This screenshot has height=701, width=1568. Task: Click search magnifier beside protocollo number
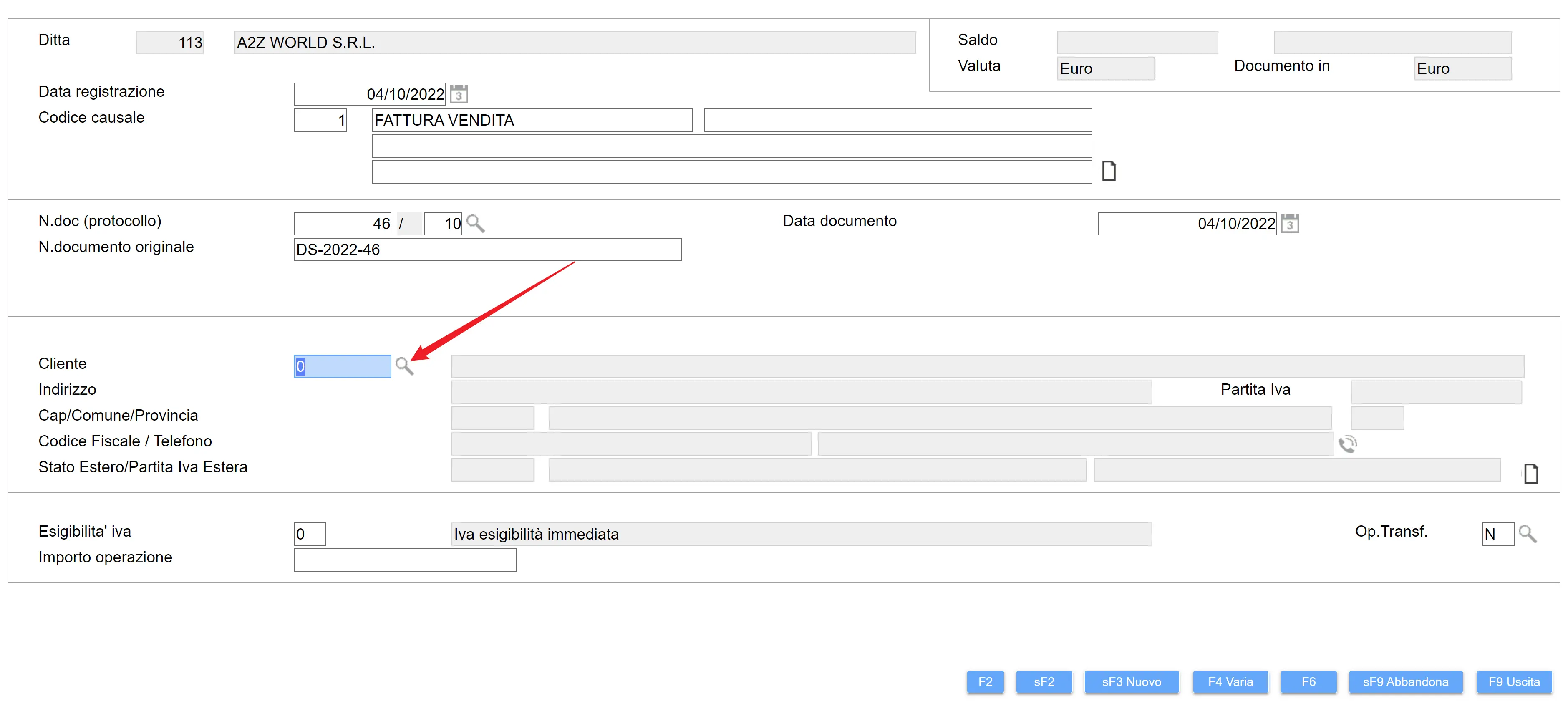tap(475, 223)
